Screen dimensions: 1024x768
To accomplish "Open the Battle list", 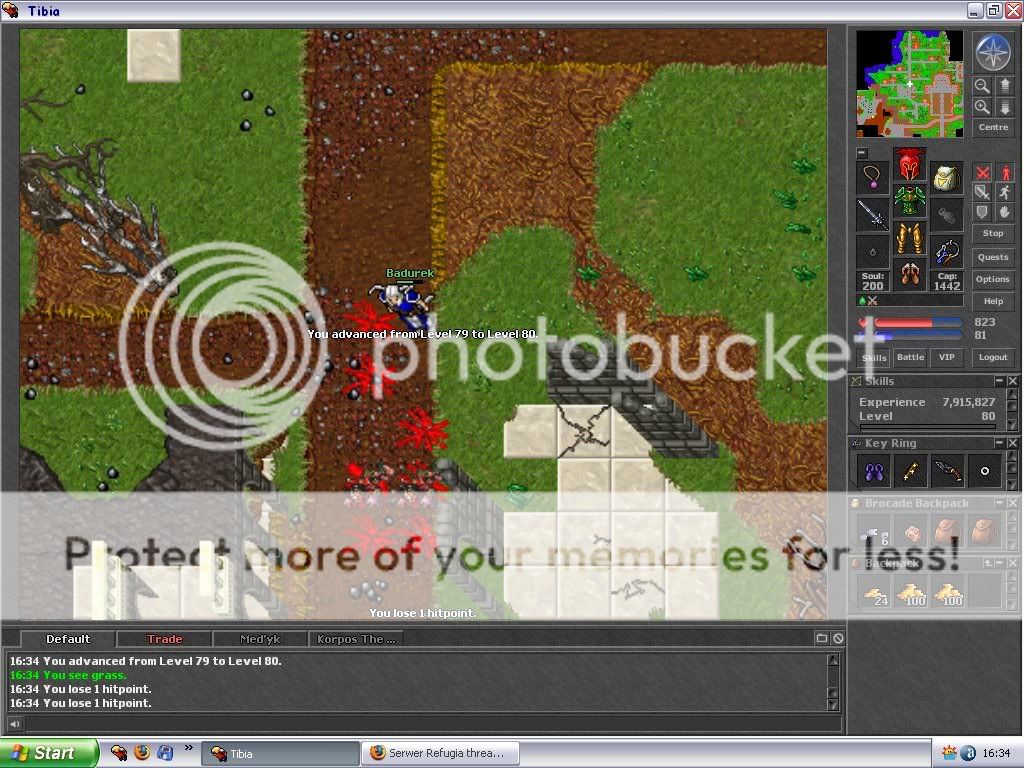I will (910, 357).
